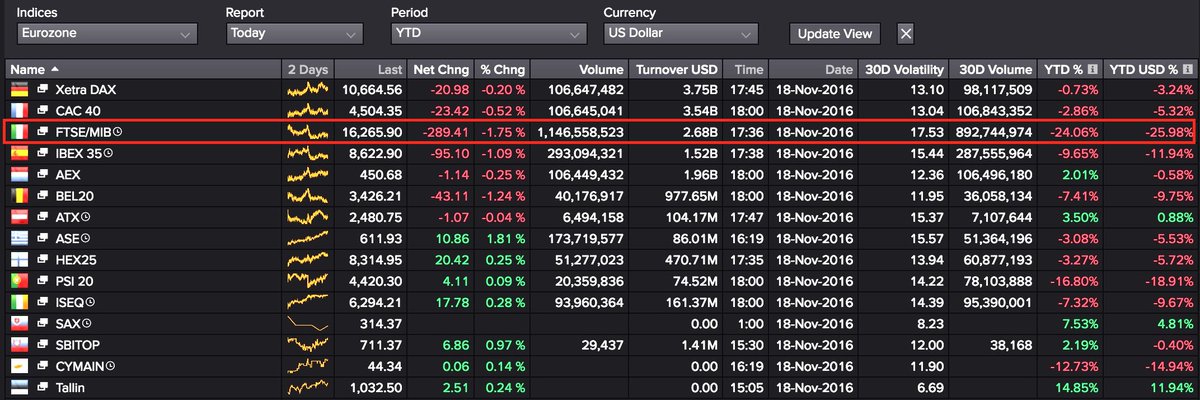
Task: Click the Spanish flag in the IBEX 35 row
Action: (x=19, y=153)
